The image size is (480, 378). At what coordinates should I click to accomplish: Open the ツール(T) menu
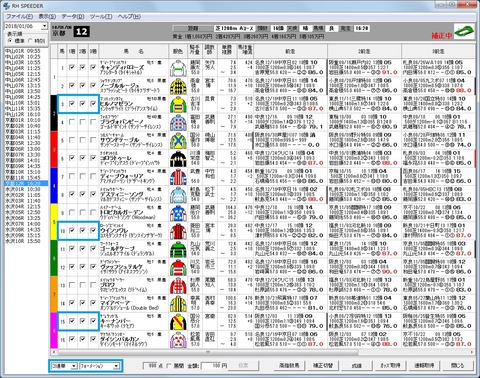101,16
